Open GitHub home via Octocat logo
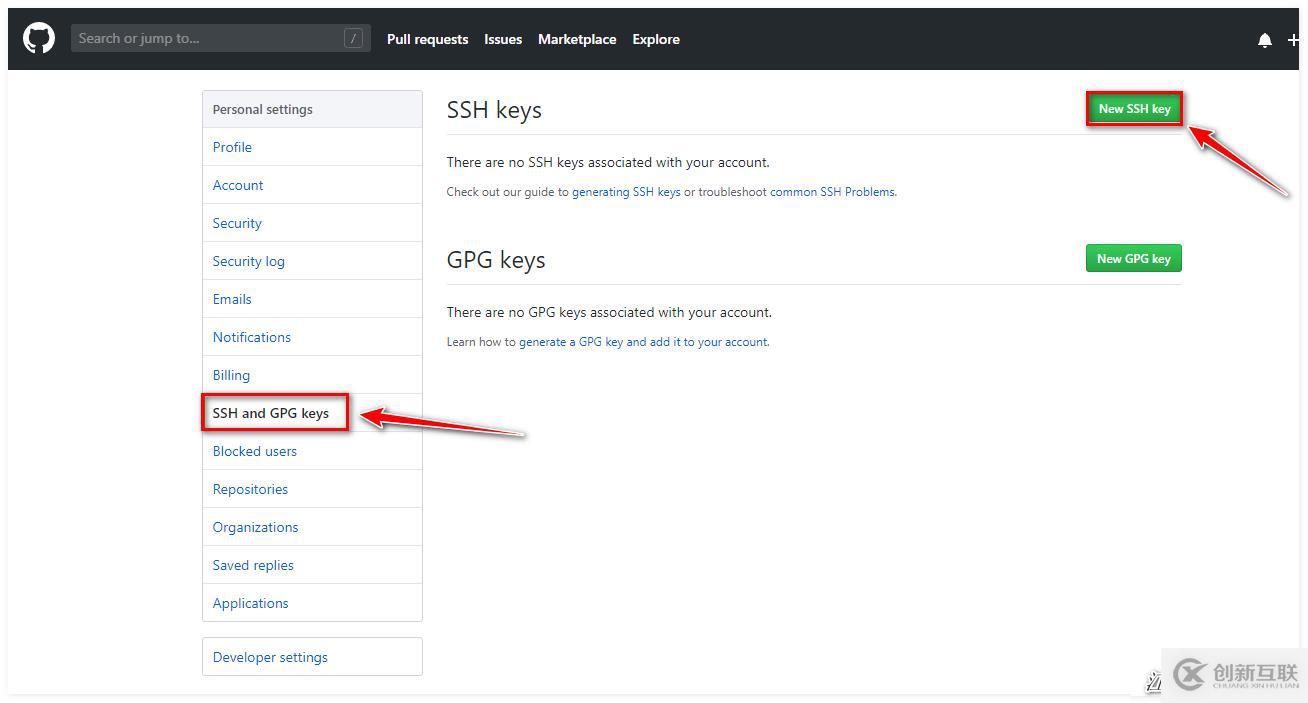Image resolution: width=1308 pixels, height=703 pixels. (39, 39)
